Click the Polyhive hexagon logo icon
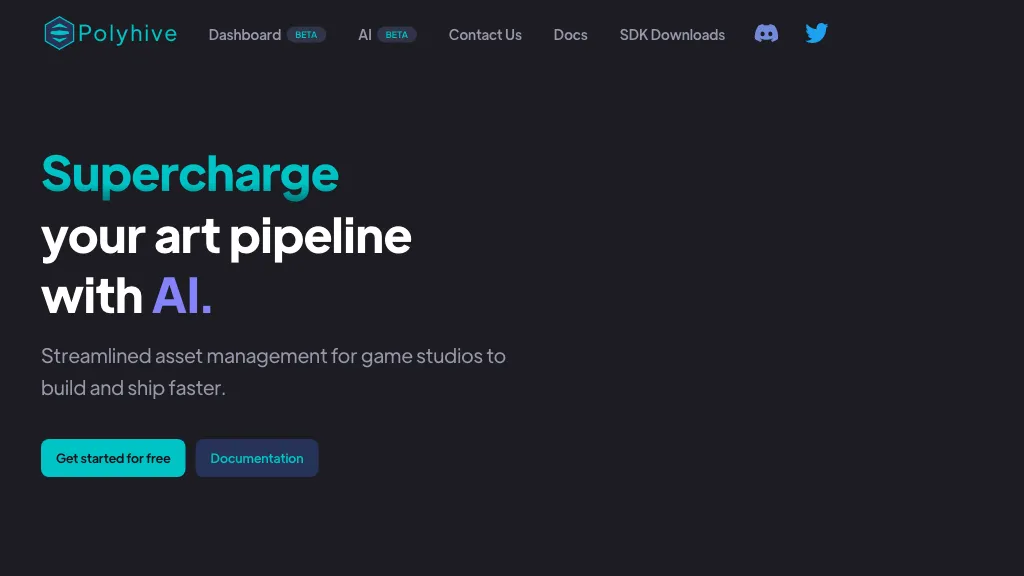This screenshot has width=1024, height=576. (x=59, y=34)
